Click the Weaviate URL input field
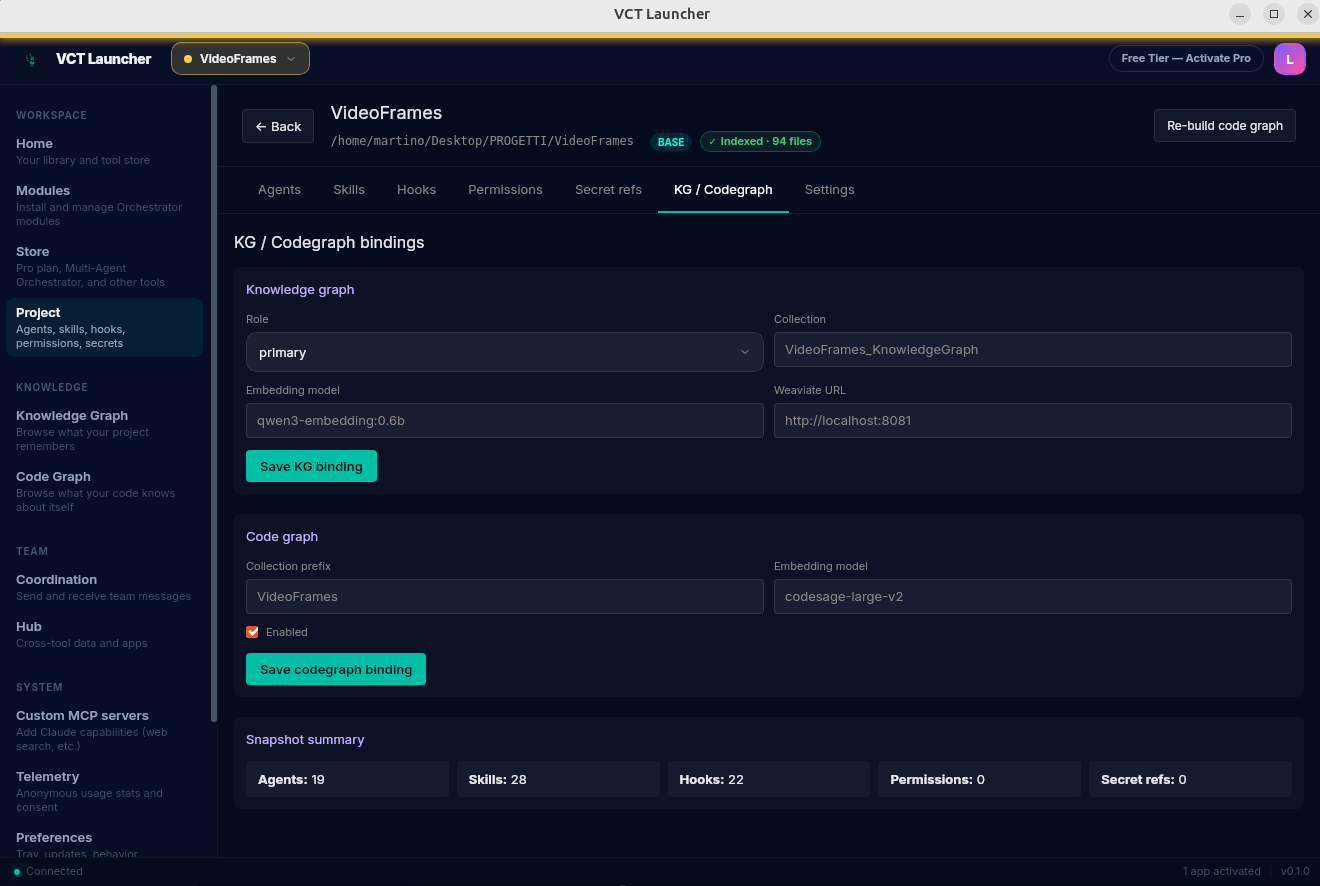The width and height of the screenshot is (1320, 886). tap(1032, 421)
